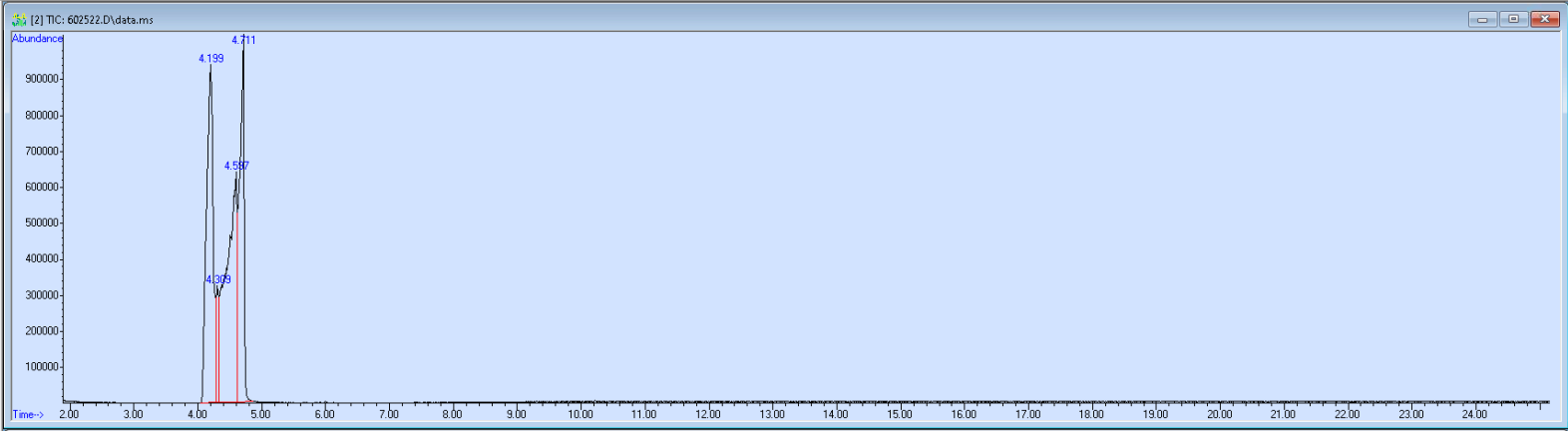Select the peak label 4.597
1568x431 pixels.
coord(236,166)
